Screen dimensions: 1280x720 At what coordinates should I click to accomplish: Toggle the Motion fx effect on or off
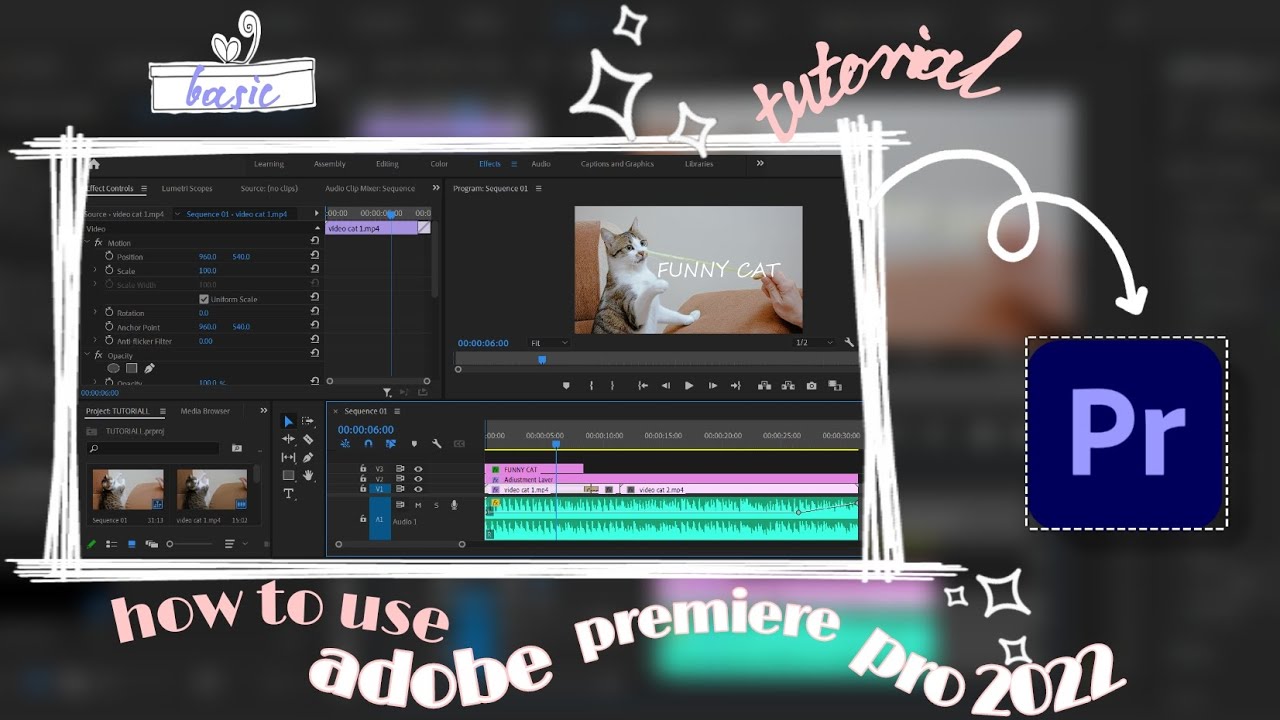98,243
